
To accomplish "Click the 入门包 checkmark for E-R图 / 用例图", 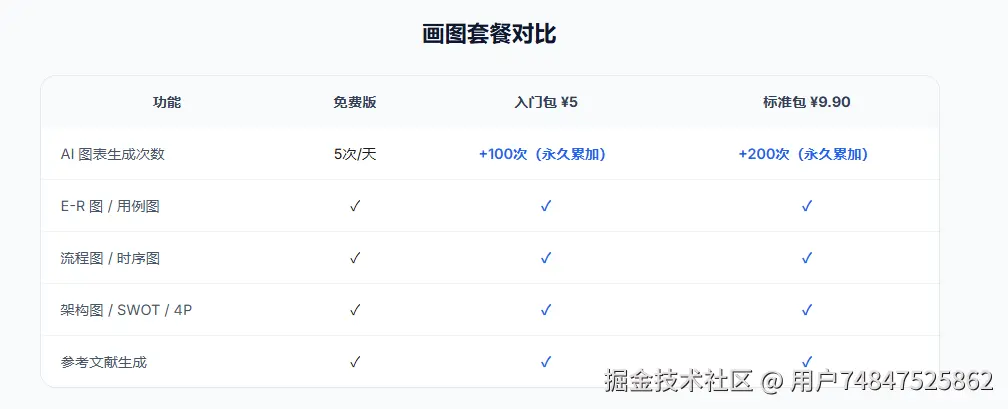I will click(546, 206).
